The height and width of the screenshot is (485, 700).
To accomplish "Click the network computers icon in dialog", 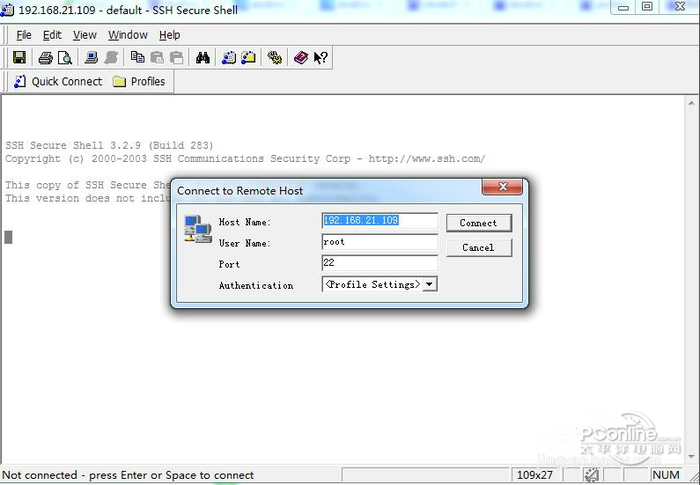I will 198,229.
